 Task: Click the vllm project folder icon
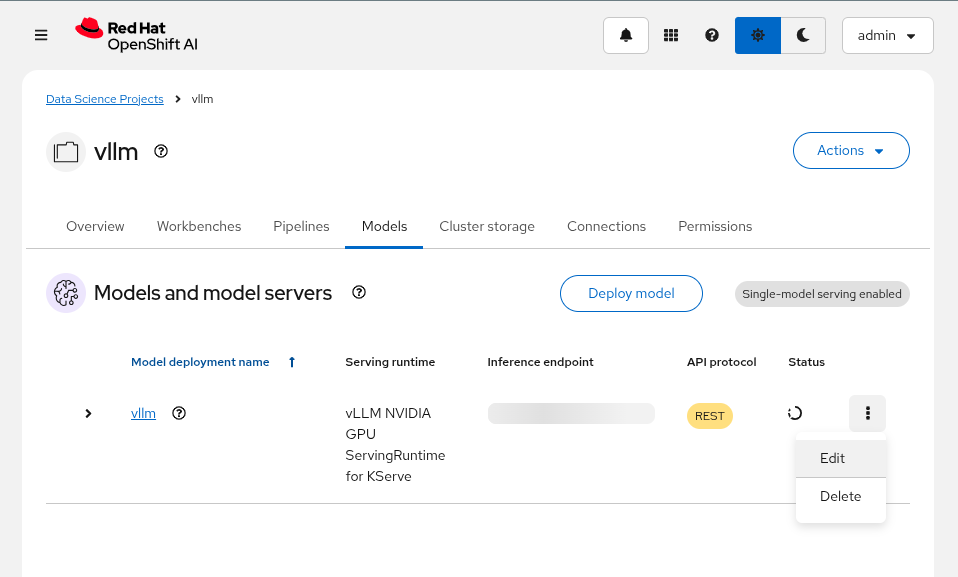tap(66, 152)
